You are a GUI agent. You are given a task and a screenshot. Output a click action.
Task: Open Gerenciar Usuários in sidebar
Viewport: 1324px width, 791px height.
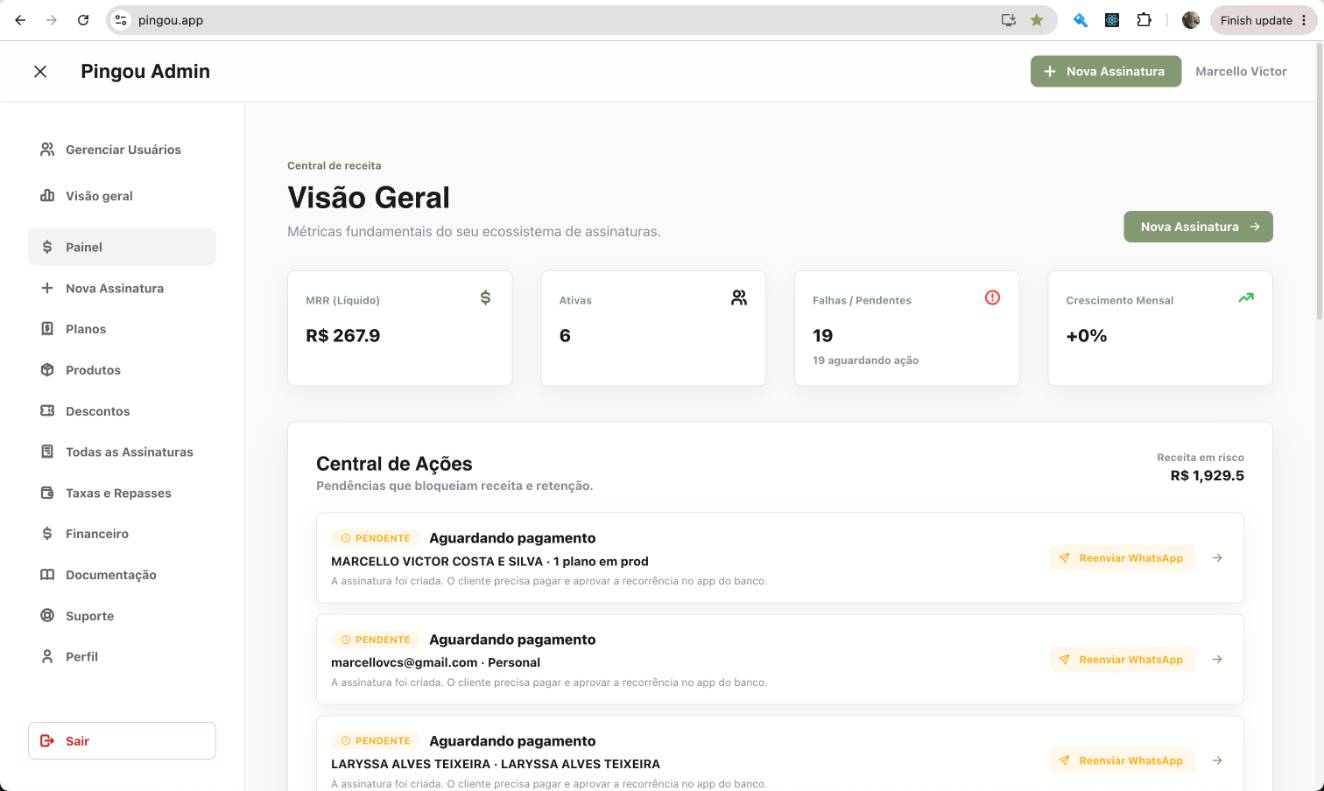coord(122,149)
